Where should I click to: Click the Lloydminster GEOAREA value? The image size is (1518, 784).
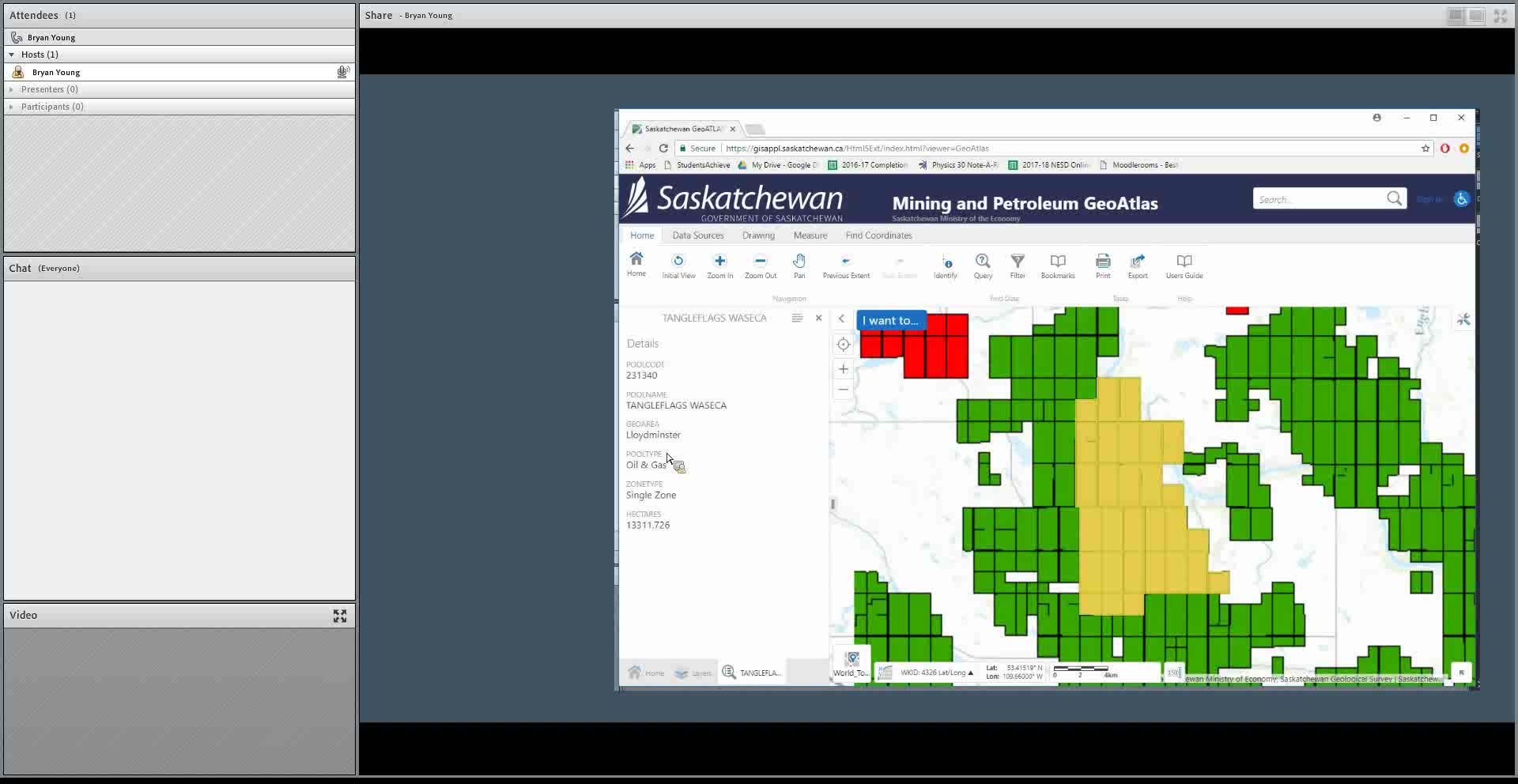click(x=653, y=435)
